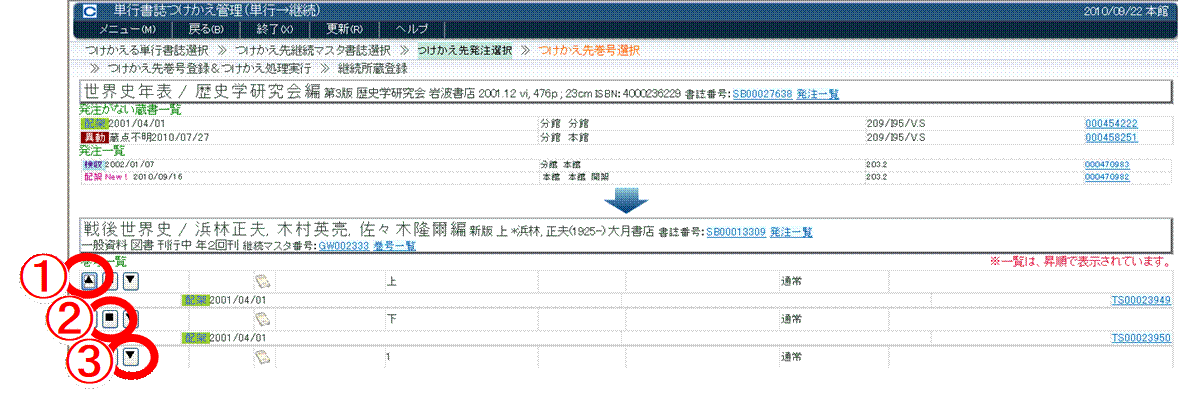Image resolution: width=1178 pixels, height=414 pixels.
Task: Open 発注一覧 link beside SB00027638
Action: pos(817,95)
